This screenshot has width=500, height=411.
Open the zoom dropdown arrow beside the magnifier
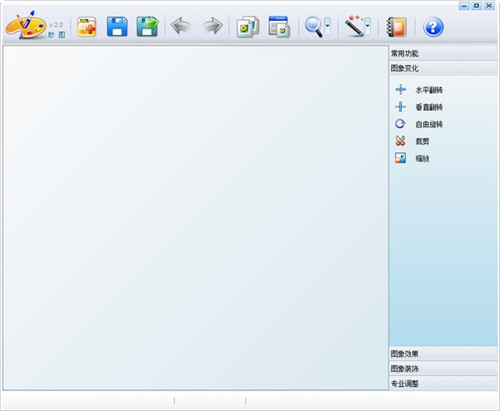coord(328,26)
